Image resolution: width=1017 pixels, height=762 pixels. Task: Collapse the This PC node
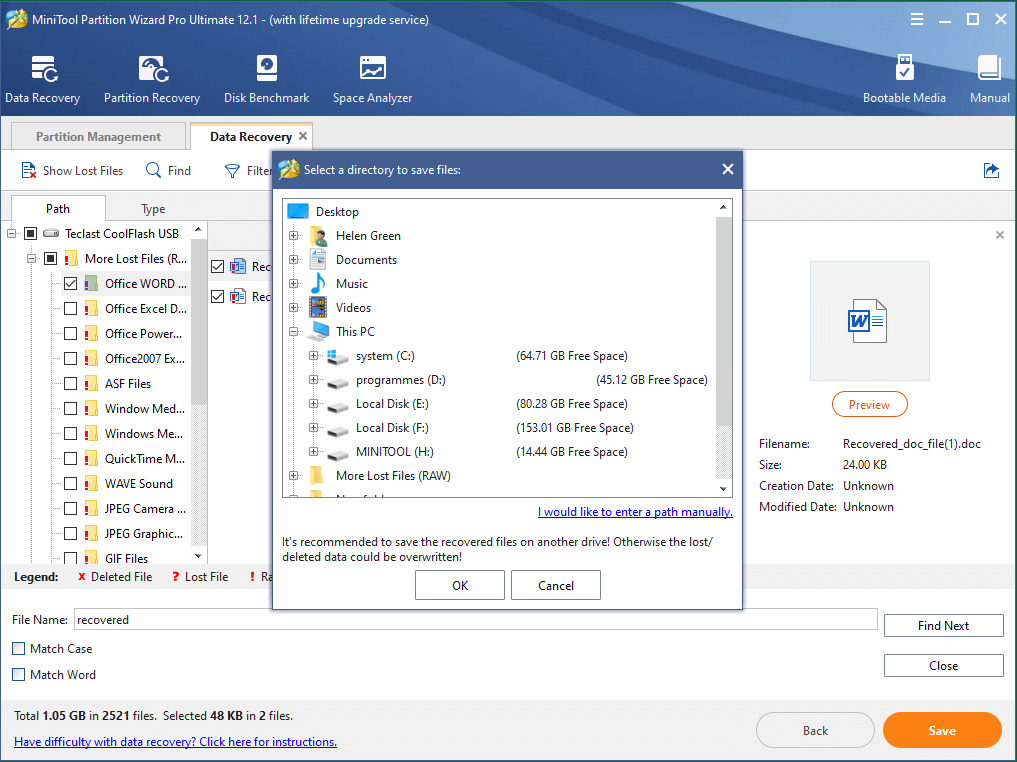(294, 331)
